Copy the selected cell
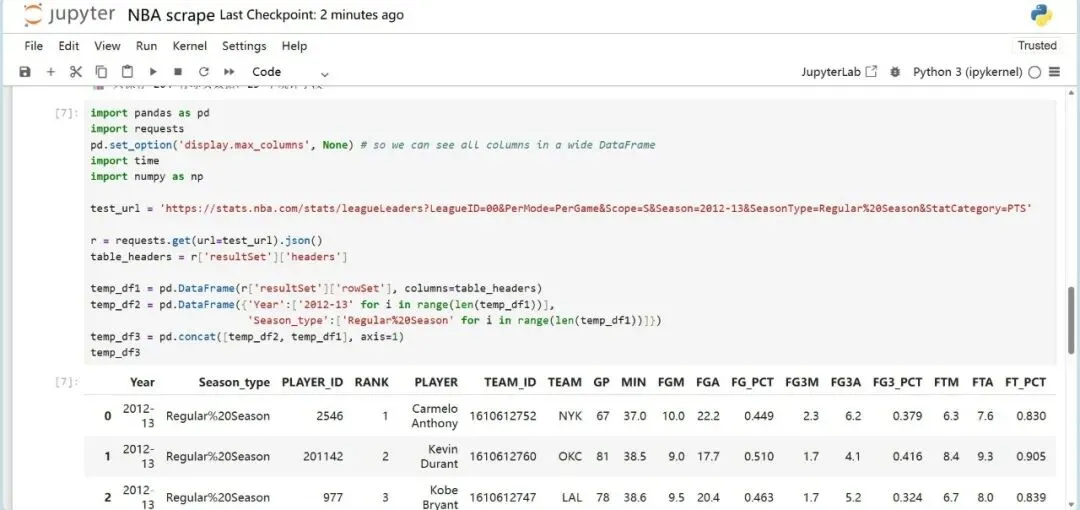The width and height of the screenshot is (1080, 510). 101,72
